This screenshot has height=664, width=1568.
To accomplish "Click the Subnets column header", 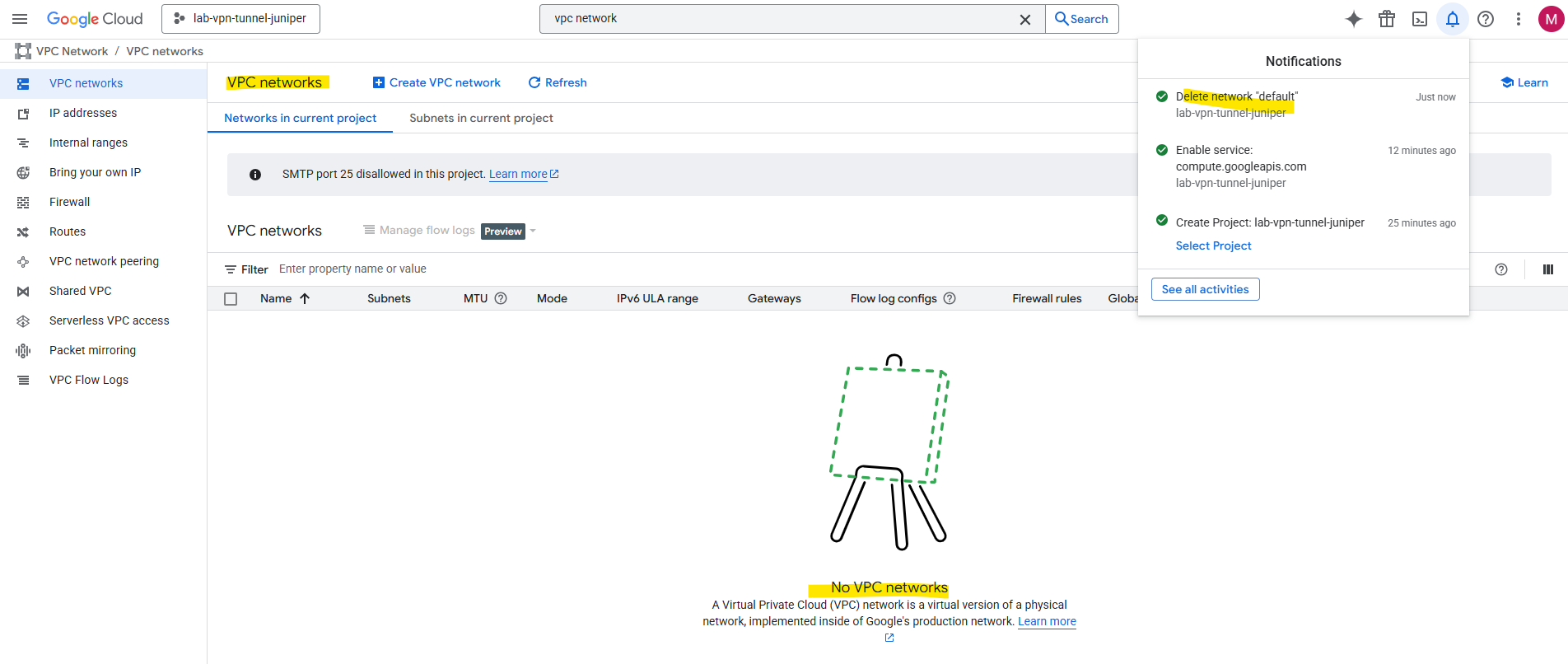I will tap(389, 298).
